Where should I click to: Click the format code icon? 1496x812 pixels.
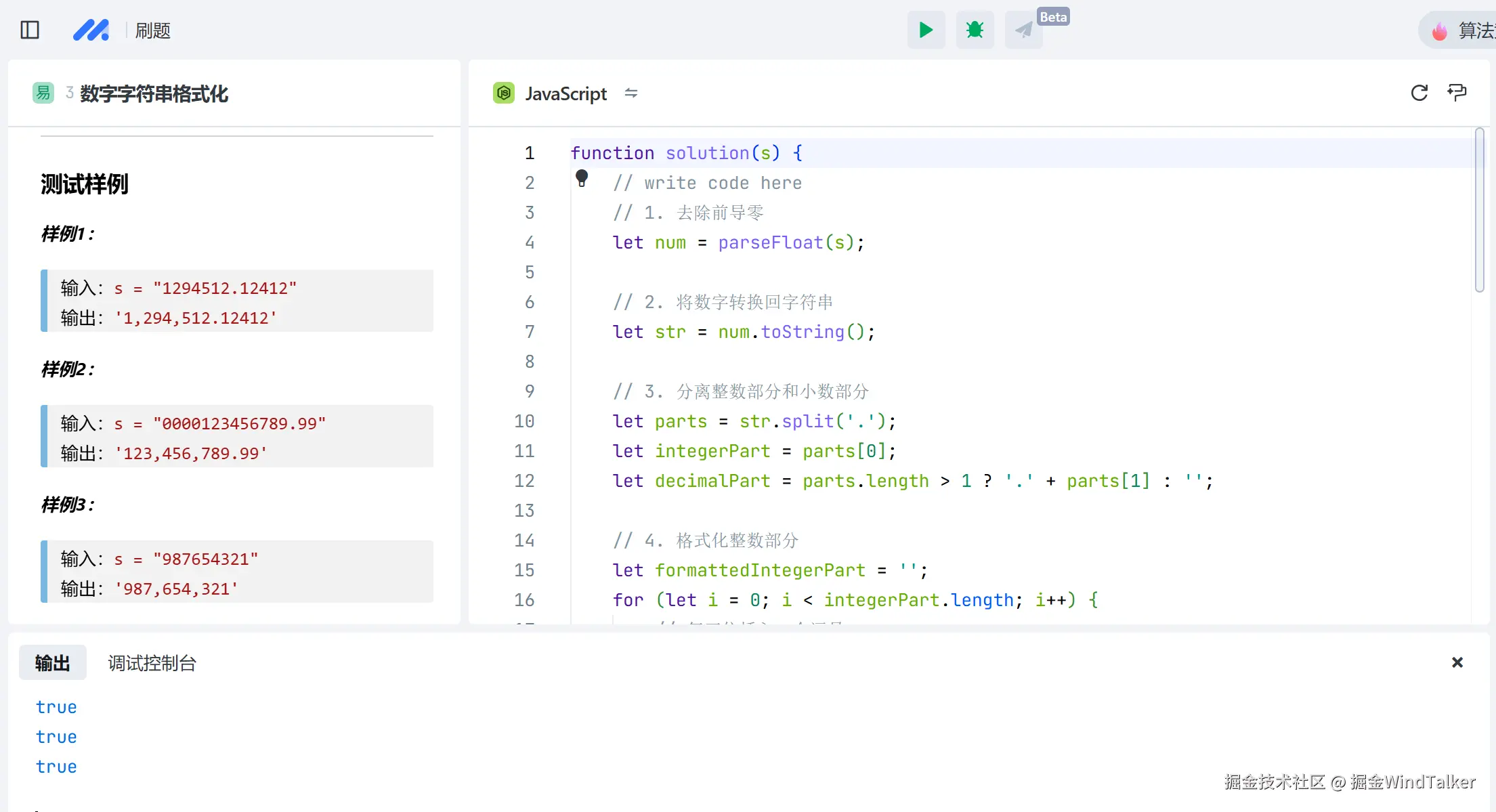[1457, 93]
